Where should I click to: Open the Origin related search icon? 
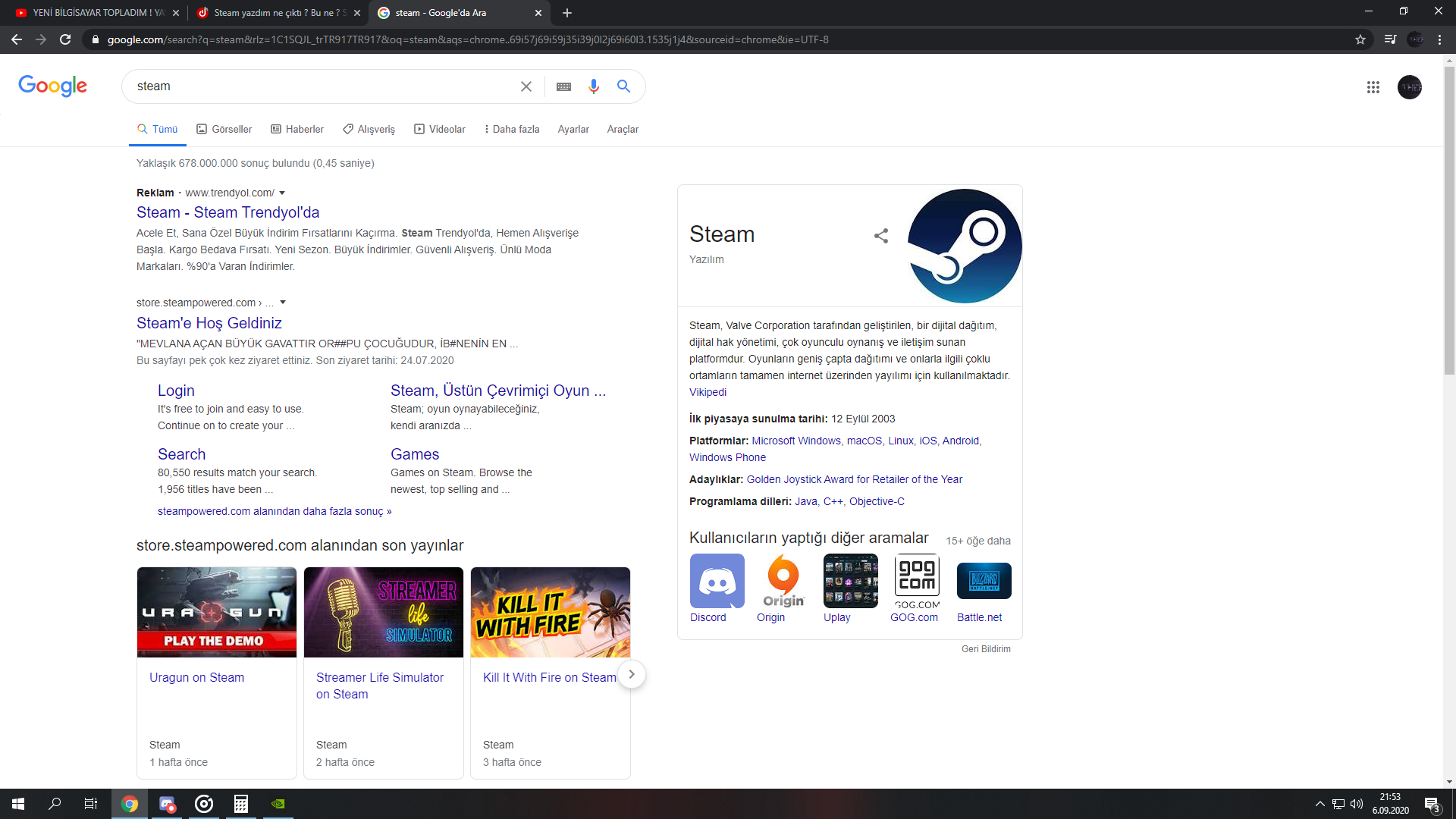(x=783, y=581)
